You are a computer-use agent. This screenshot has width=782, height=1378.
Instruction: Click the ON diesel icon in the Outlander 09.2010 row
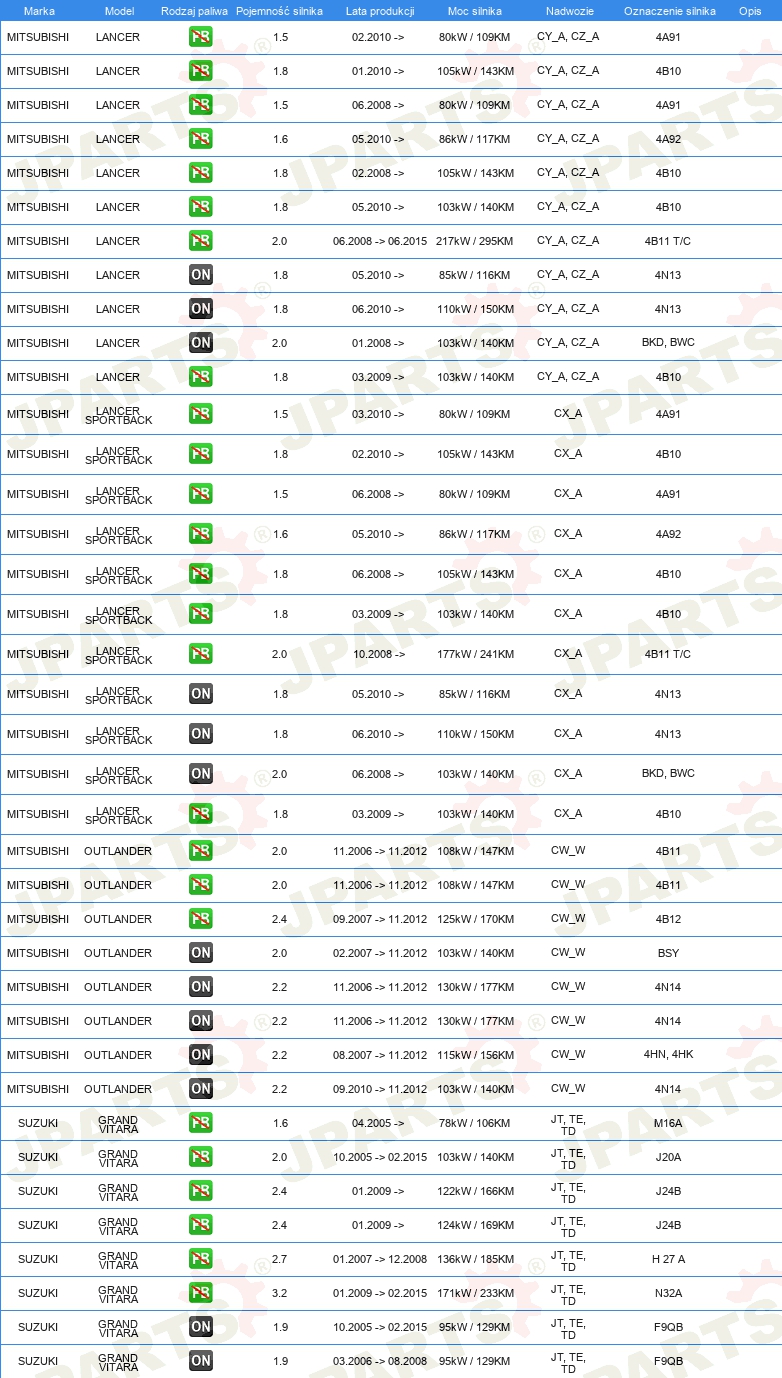200,1089
